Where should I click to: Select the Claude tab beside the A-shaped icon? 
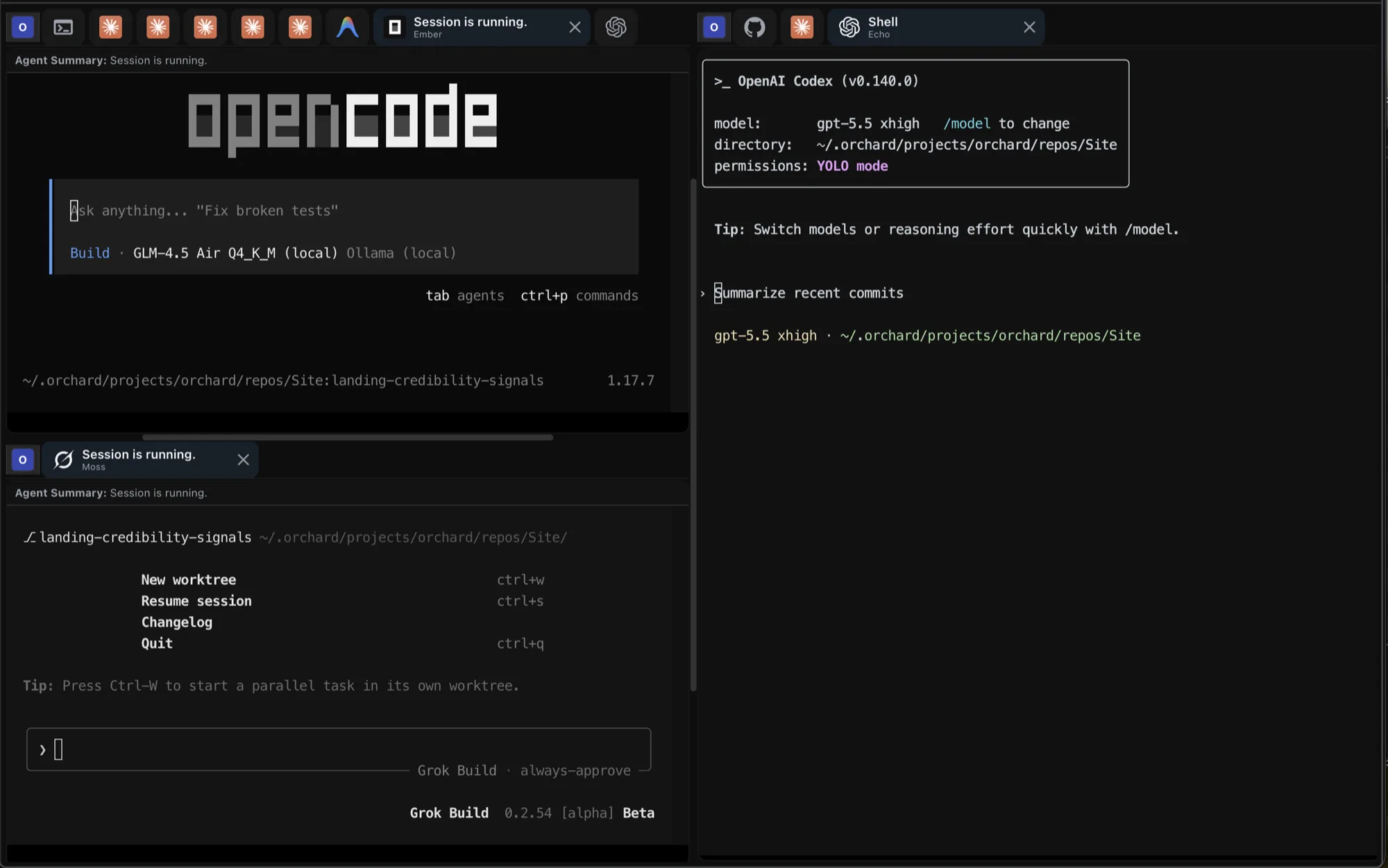pos(300,27)
